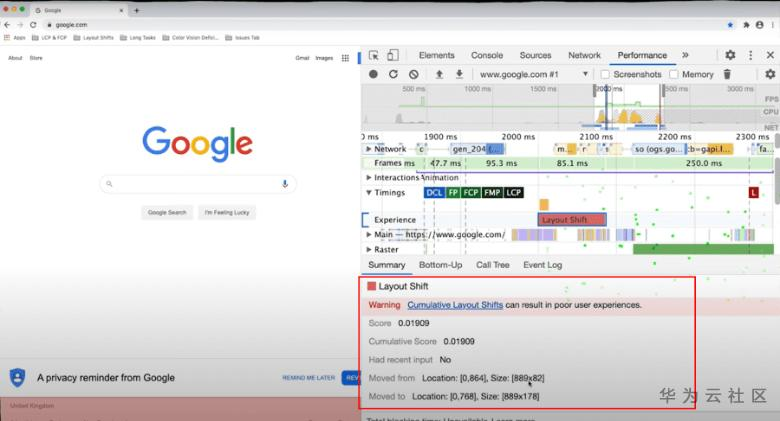The image size is (780, 421).
Task: Enable the Screenshots checkbox
Action: [605, 74]
